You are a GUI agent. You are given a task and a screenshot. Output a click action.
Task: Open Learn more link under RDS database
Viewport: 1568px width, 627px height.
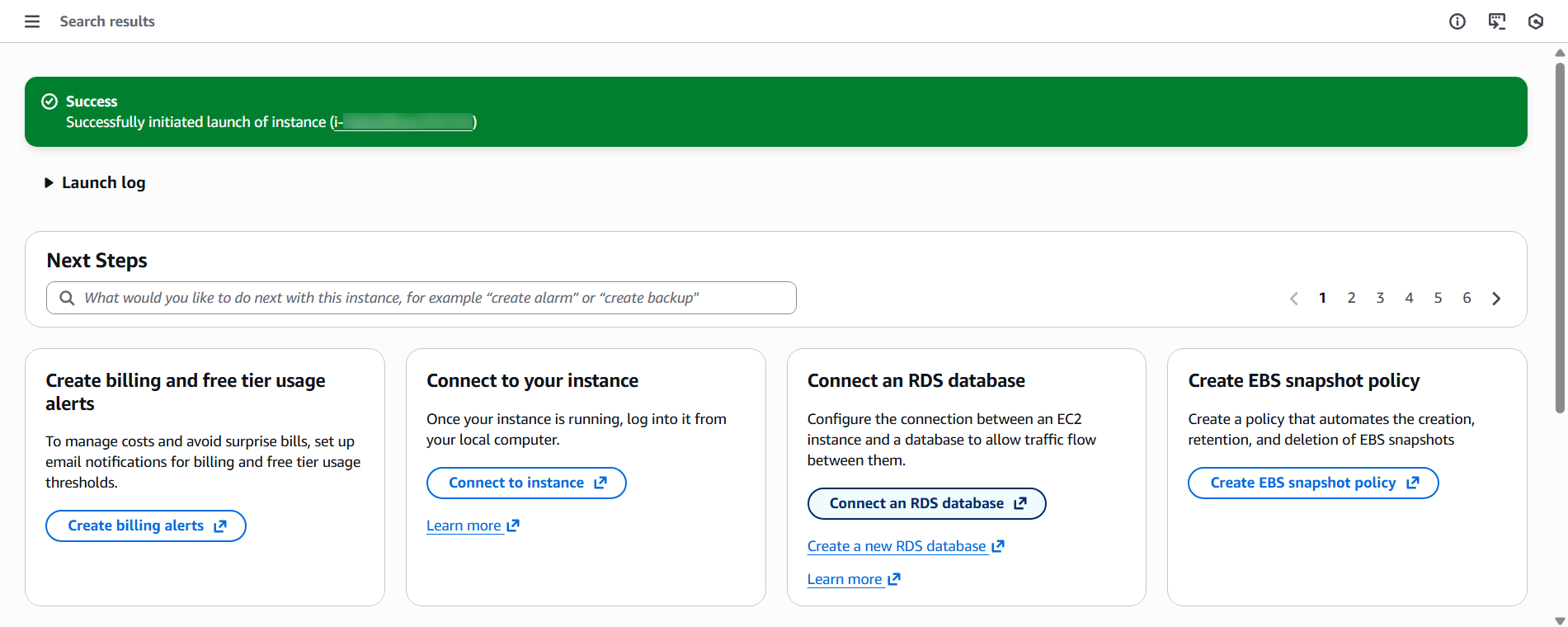click(x=845, y=579)
